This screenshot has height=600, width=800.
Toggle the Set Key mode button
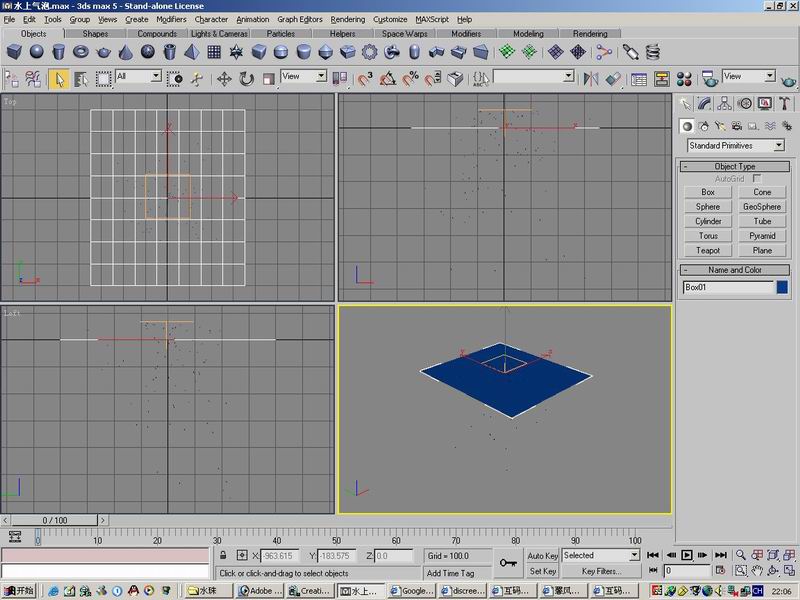(x=542, y=571)
